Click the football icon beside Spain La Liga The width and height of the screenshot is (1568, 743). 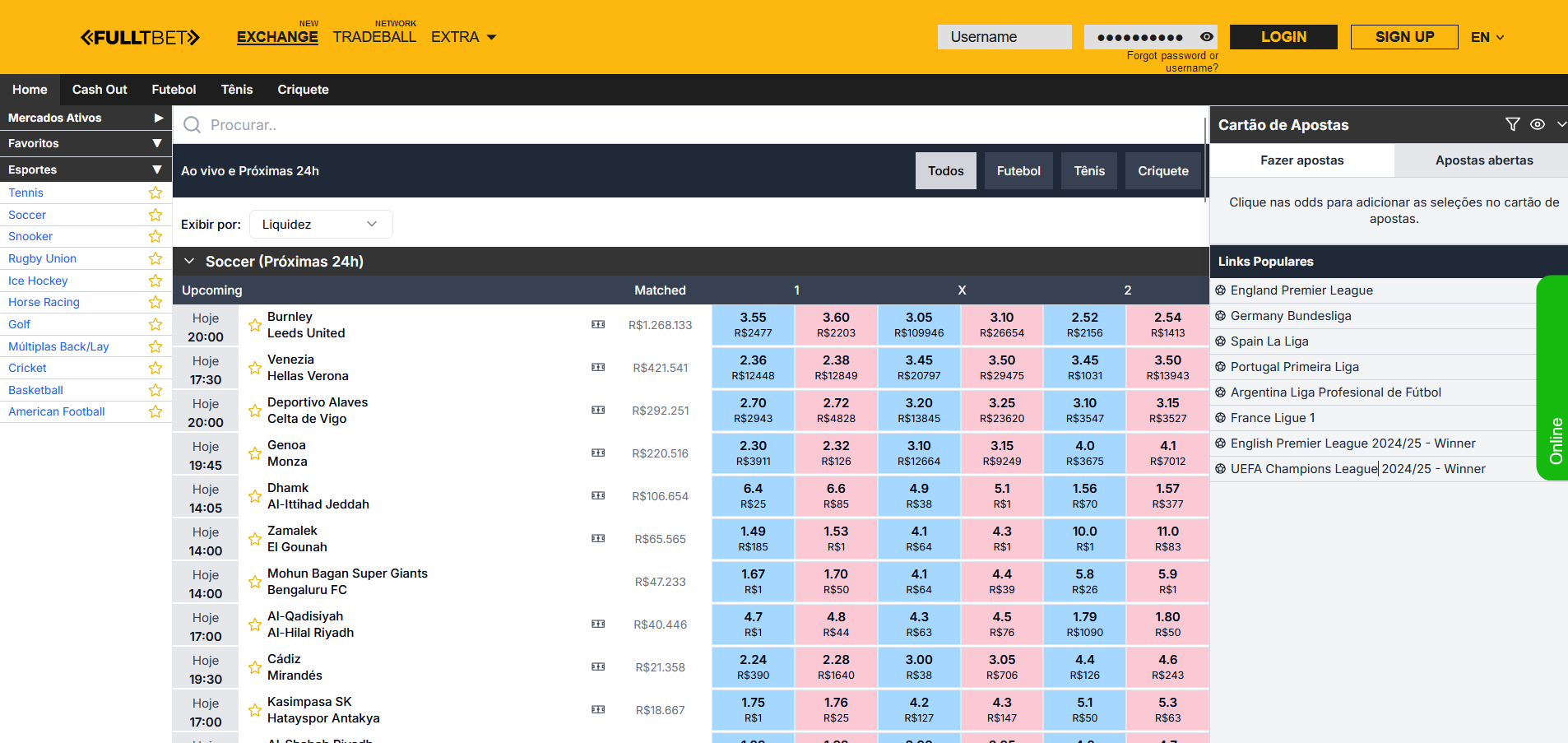(x=1221, y=341)
